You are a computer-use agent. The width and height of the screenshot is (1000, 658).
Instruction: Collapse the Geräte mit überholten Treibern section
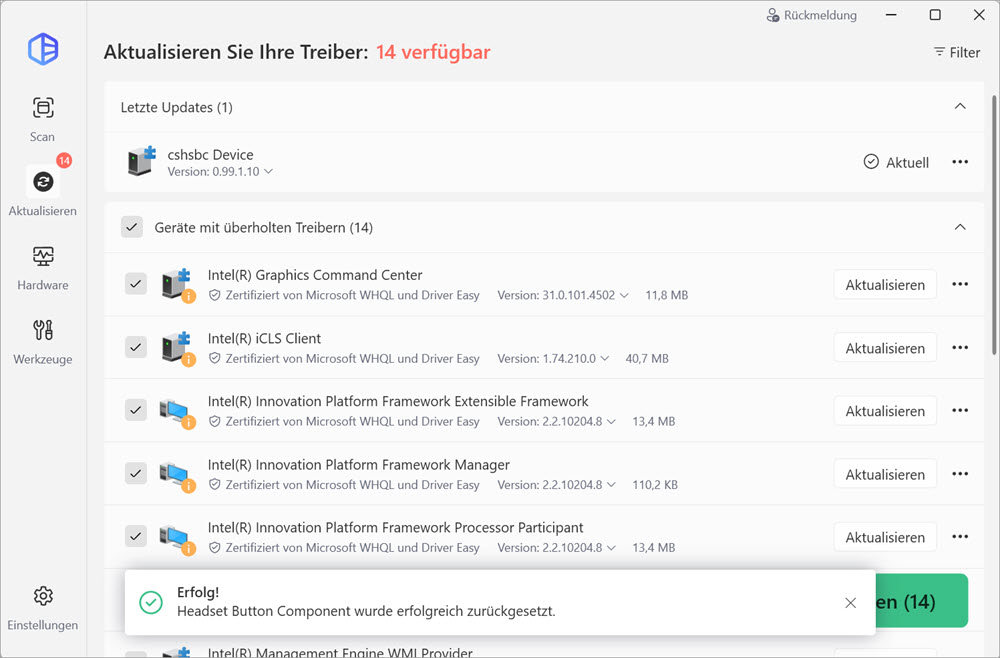point(960,227)
